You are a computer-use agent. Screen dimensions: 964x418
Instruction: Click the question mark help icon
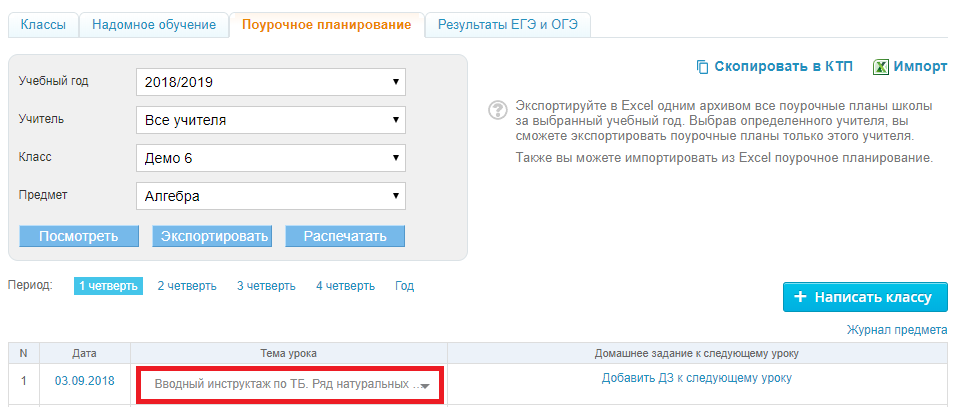pyautogui.click(x=497, y=110)
